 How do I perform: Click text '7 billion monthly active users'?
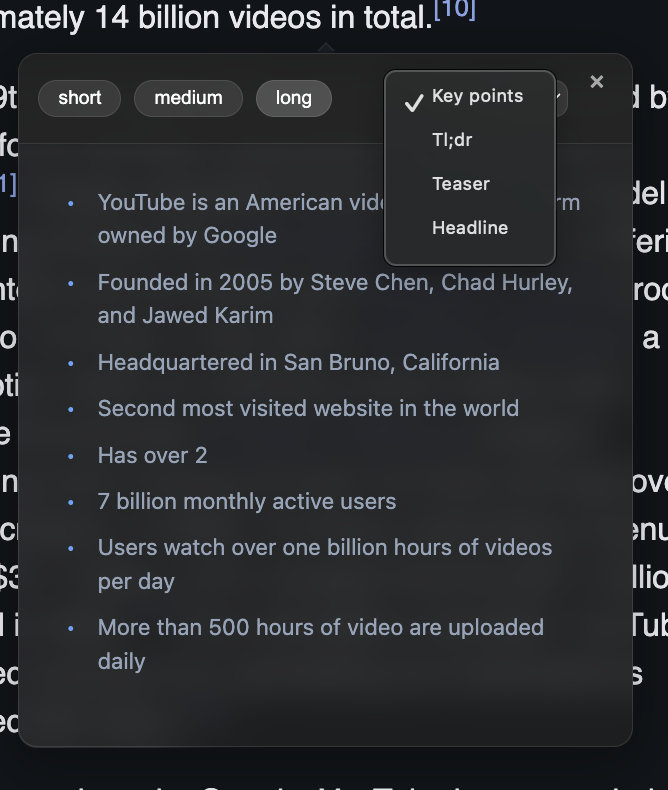(247, 501)
